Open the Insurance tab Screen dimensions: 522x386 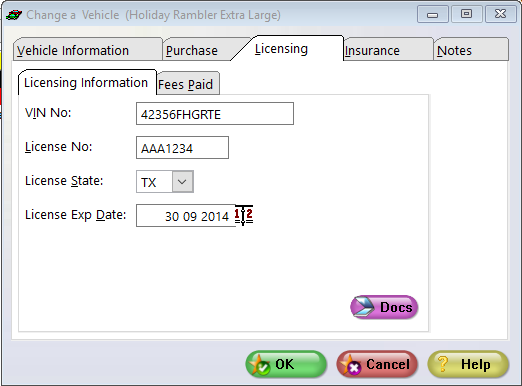(x=388, y=49)
